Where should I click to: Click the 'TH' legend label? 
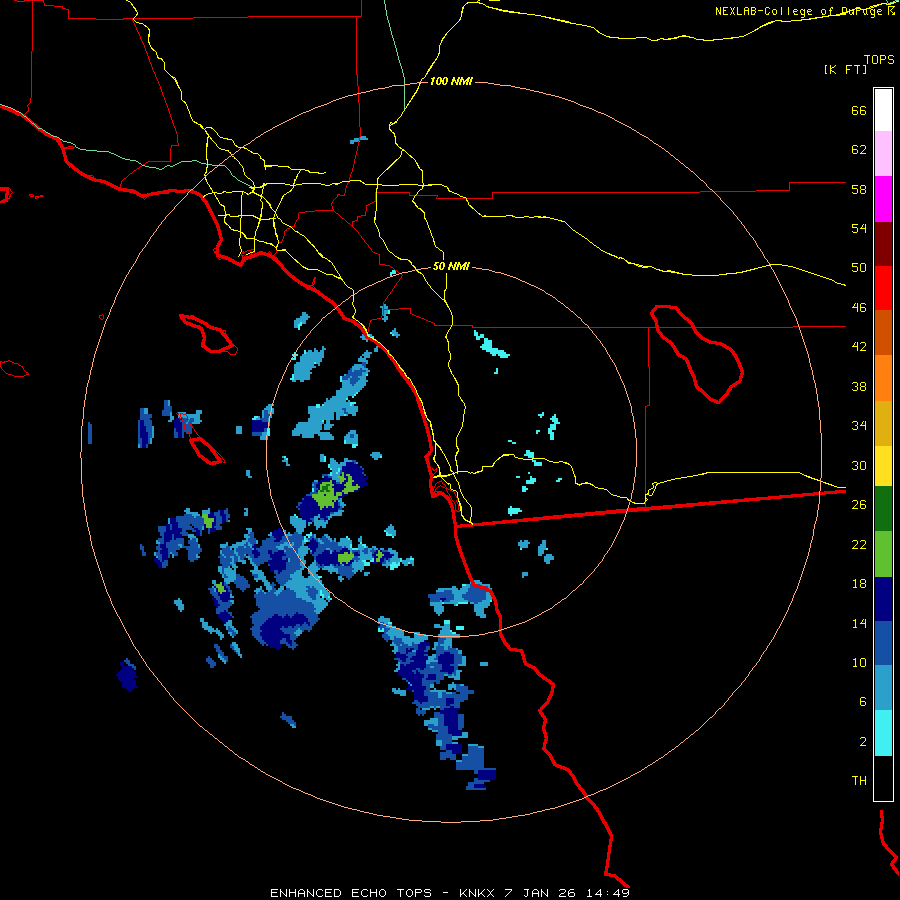coord(859,781)
